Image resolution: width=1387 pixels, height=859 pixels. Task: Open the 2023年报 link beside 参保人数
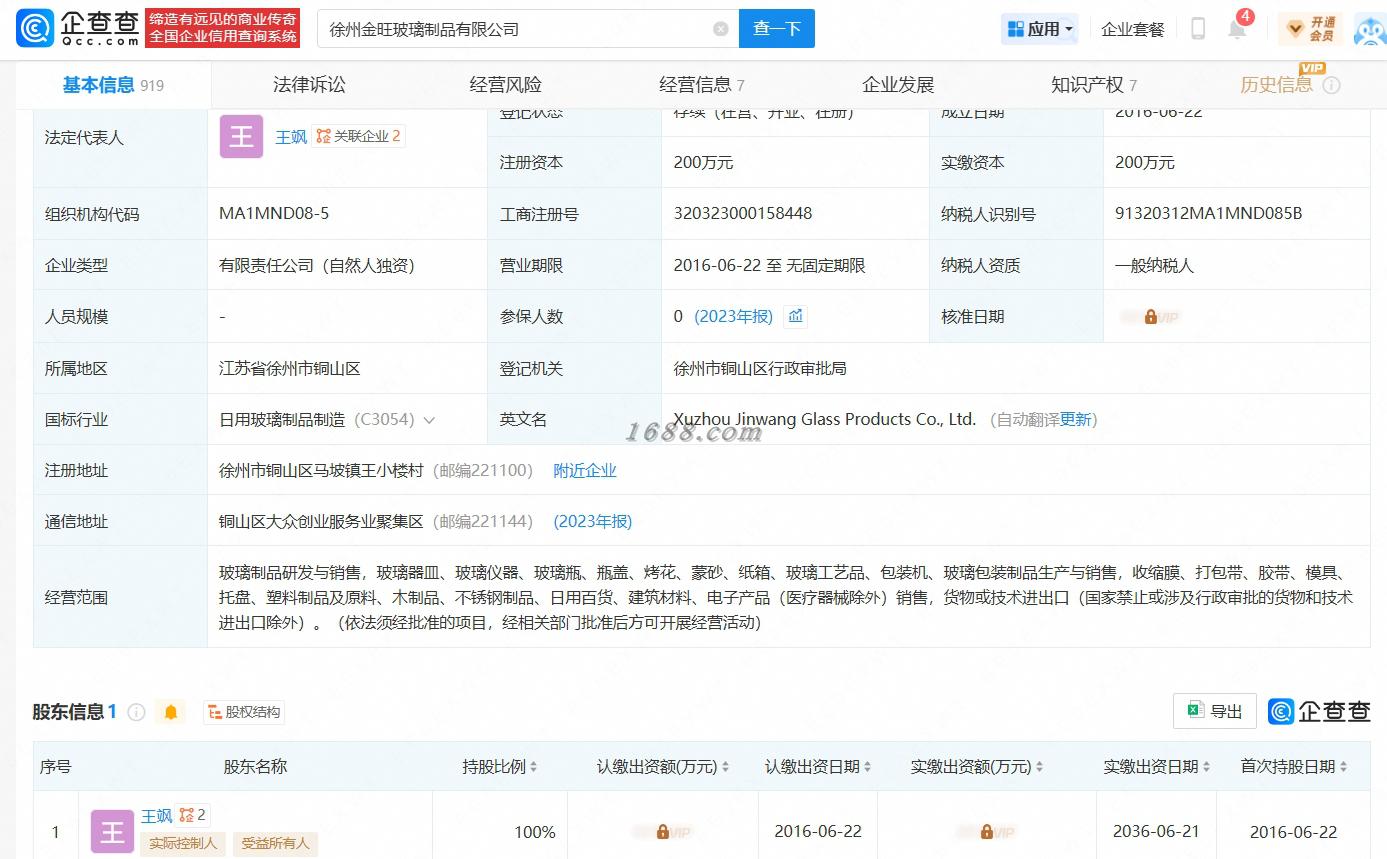(734, 316)
